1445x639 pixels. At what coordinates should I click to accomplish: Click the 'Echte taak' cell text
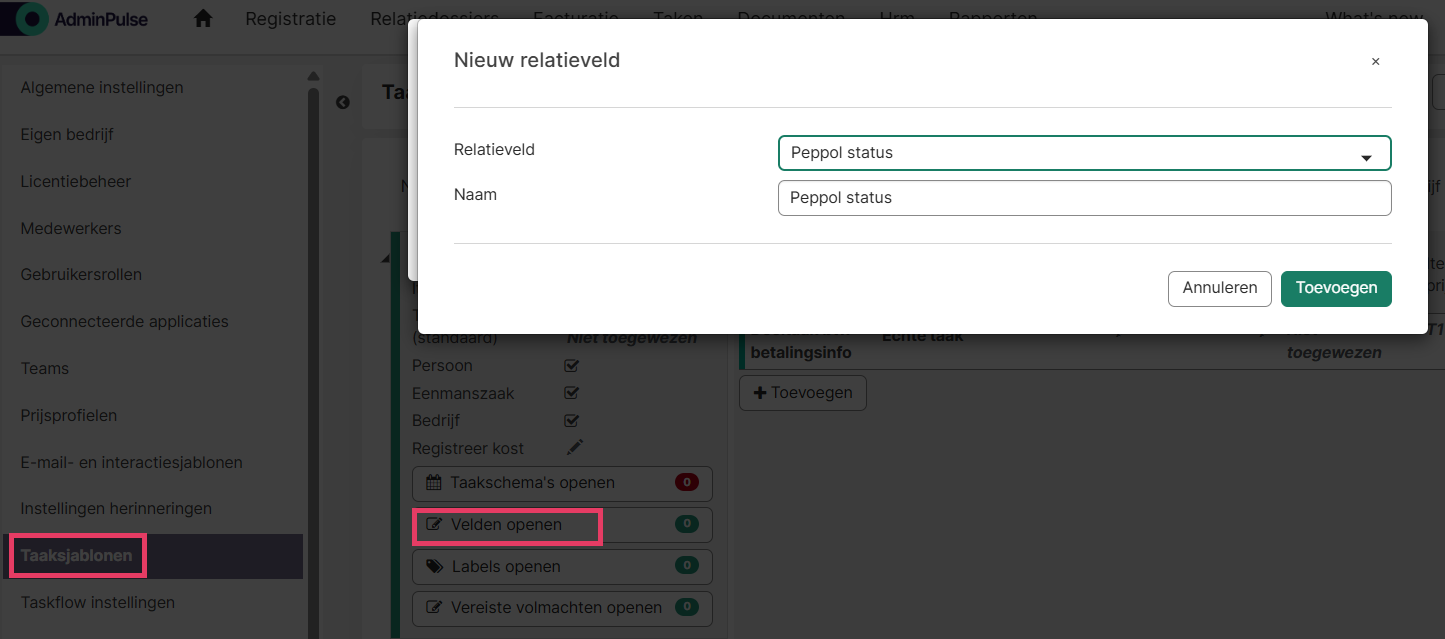922,337
